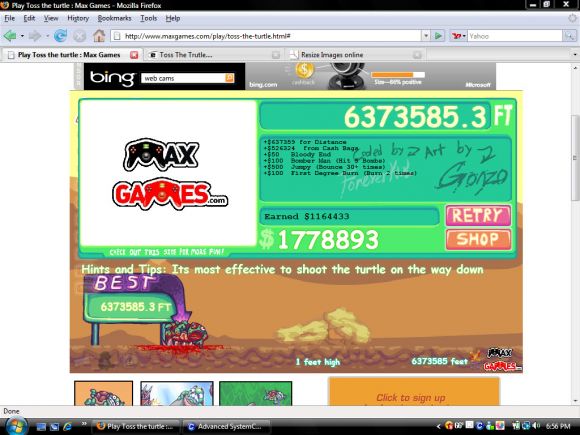Open the Yahoo search engine dropdown
The height and width of the screenshot is (435, 580).
click(x=458, y=36)
